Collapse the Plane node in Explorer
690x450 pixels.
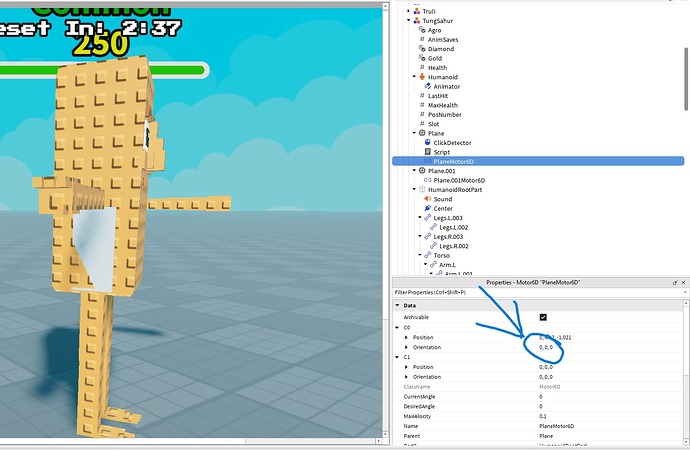coord(414,133)
